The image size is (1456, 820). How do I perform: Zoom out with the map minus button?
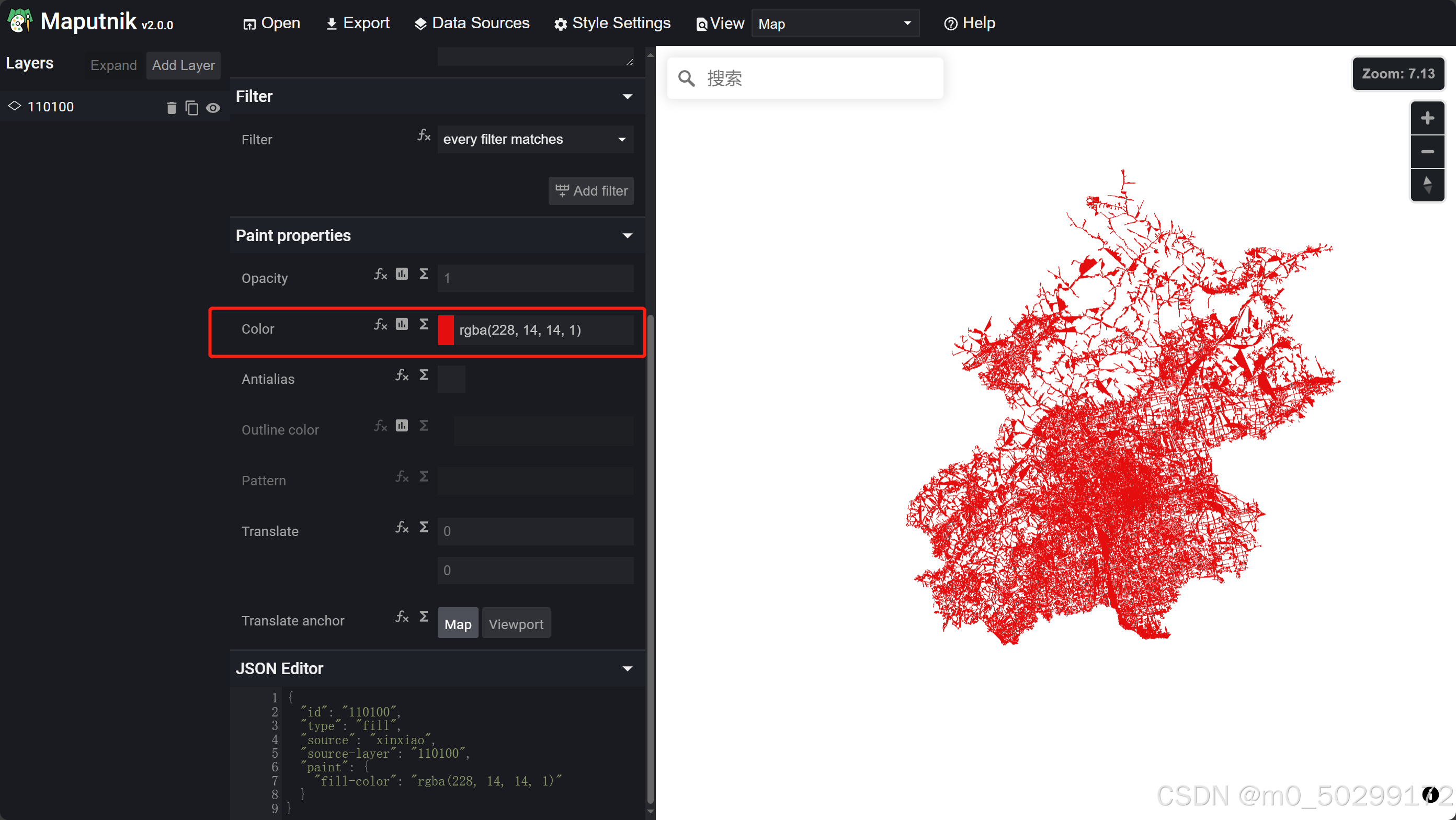[1427, 152]
